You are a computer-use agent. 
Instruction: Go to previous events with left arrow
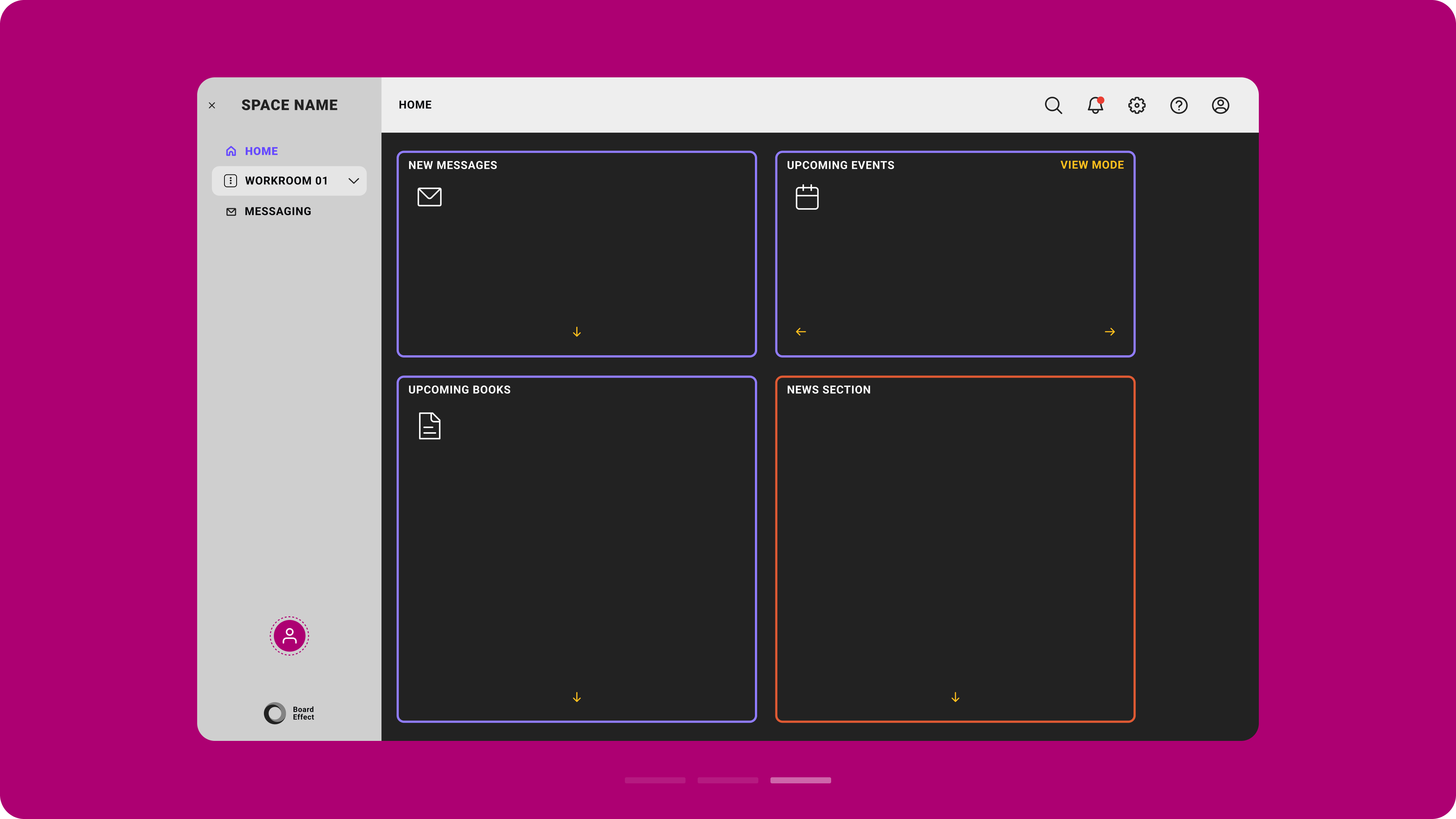pyautogui.click(x=801, y=332)
